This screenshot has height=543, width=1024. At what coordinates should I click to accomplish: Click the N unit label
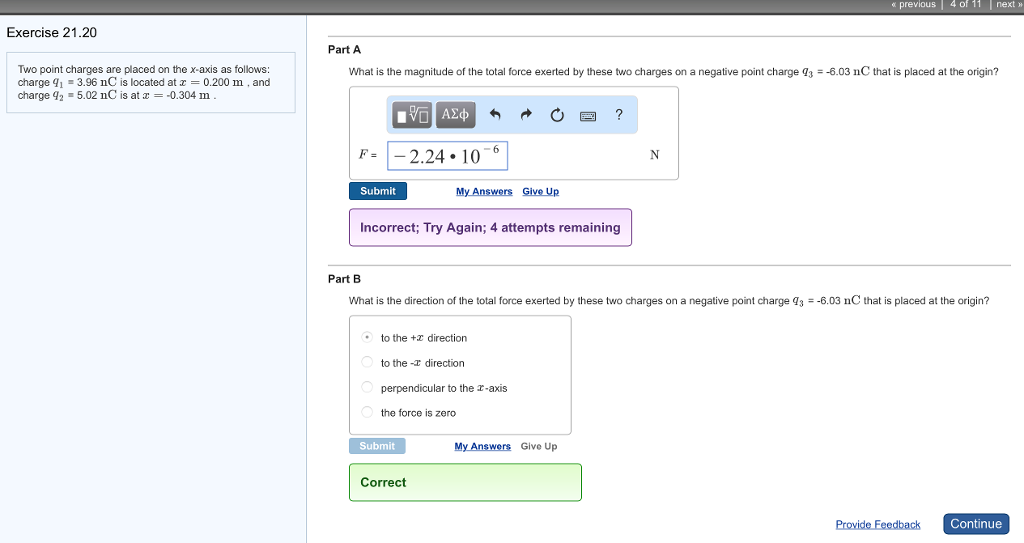tap(654, 155)
